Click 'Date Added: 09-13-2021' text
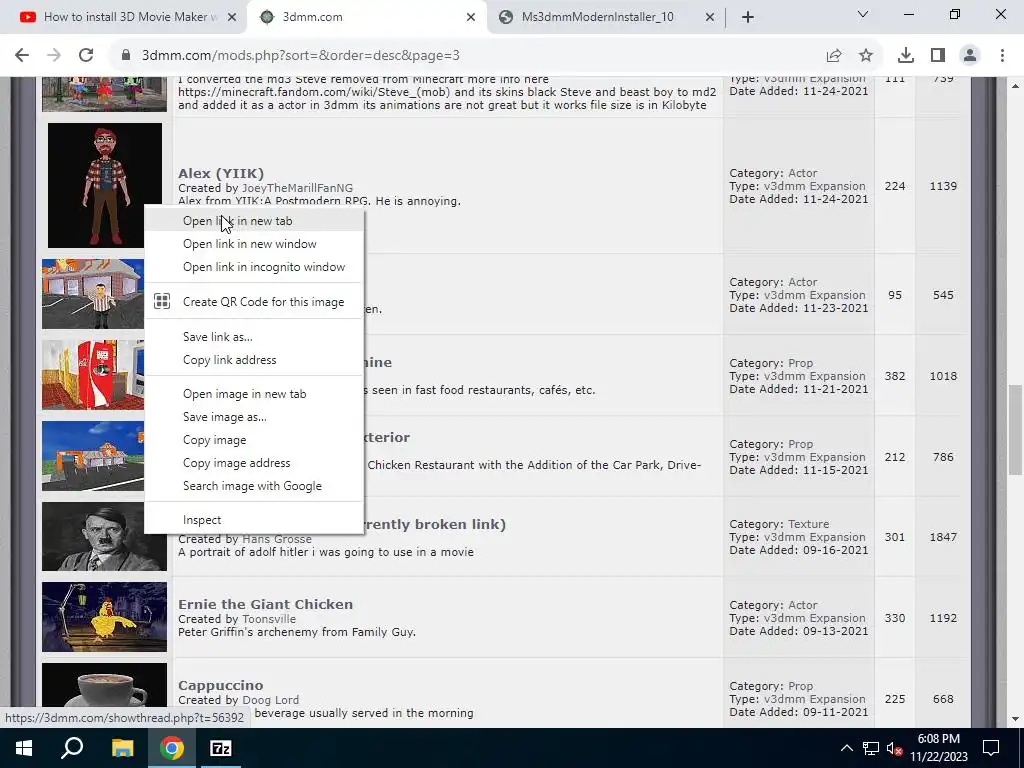Viewport: 1024px width, 768px height. tap(799, 632)
